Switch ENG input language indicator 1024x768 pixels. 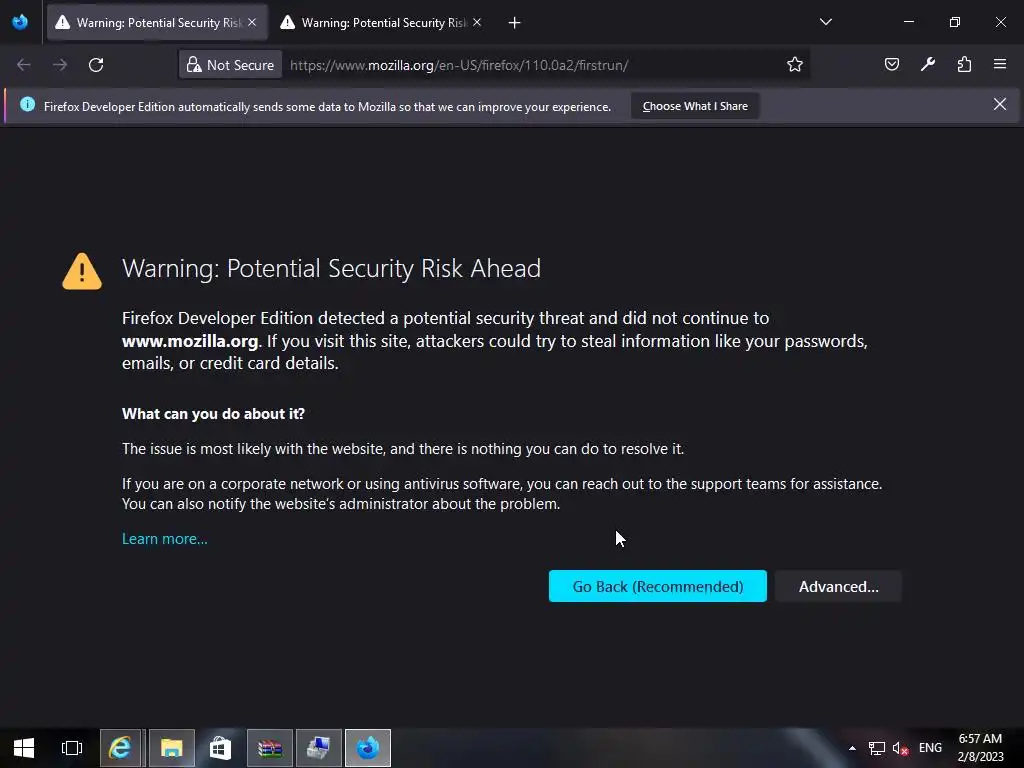coord(930,748)
